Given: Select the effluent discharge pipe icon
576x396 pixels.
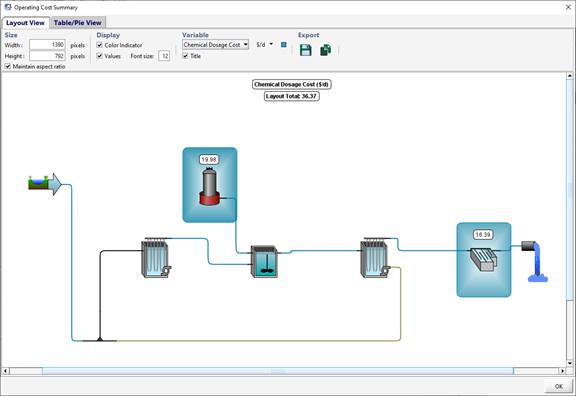Looking at the screenshot, I should point(535,261).
